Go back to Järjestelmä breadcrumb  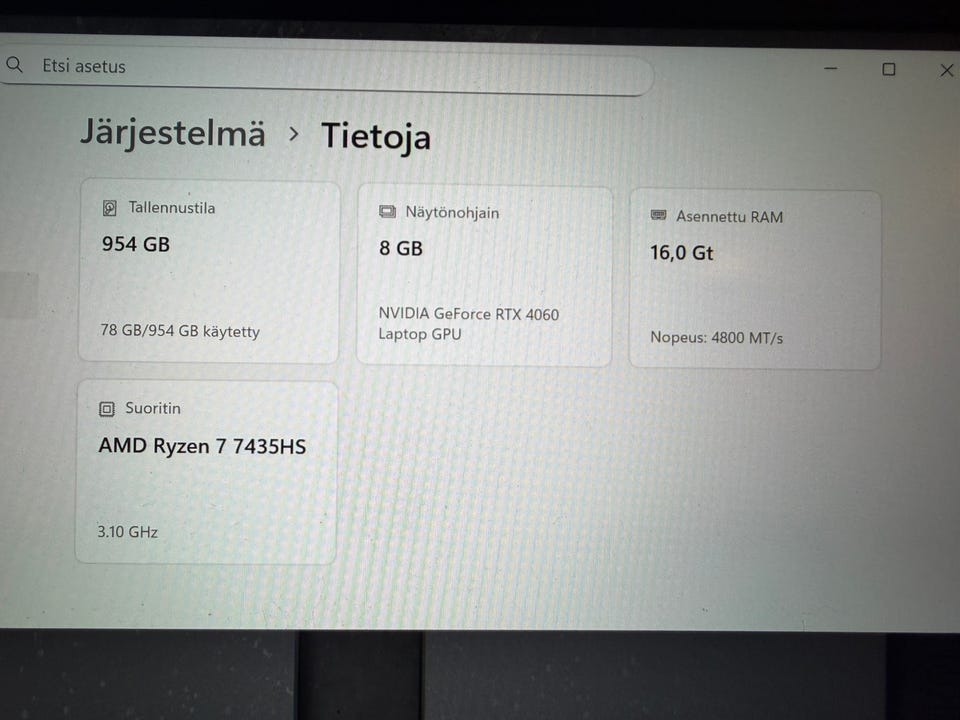pyautogui.click(x=173, y=133)
